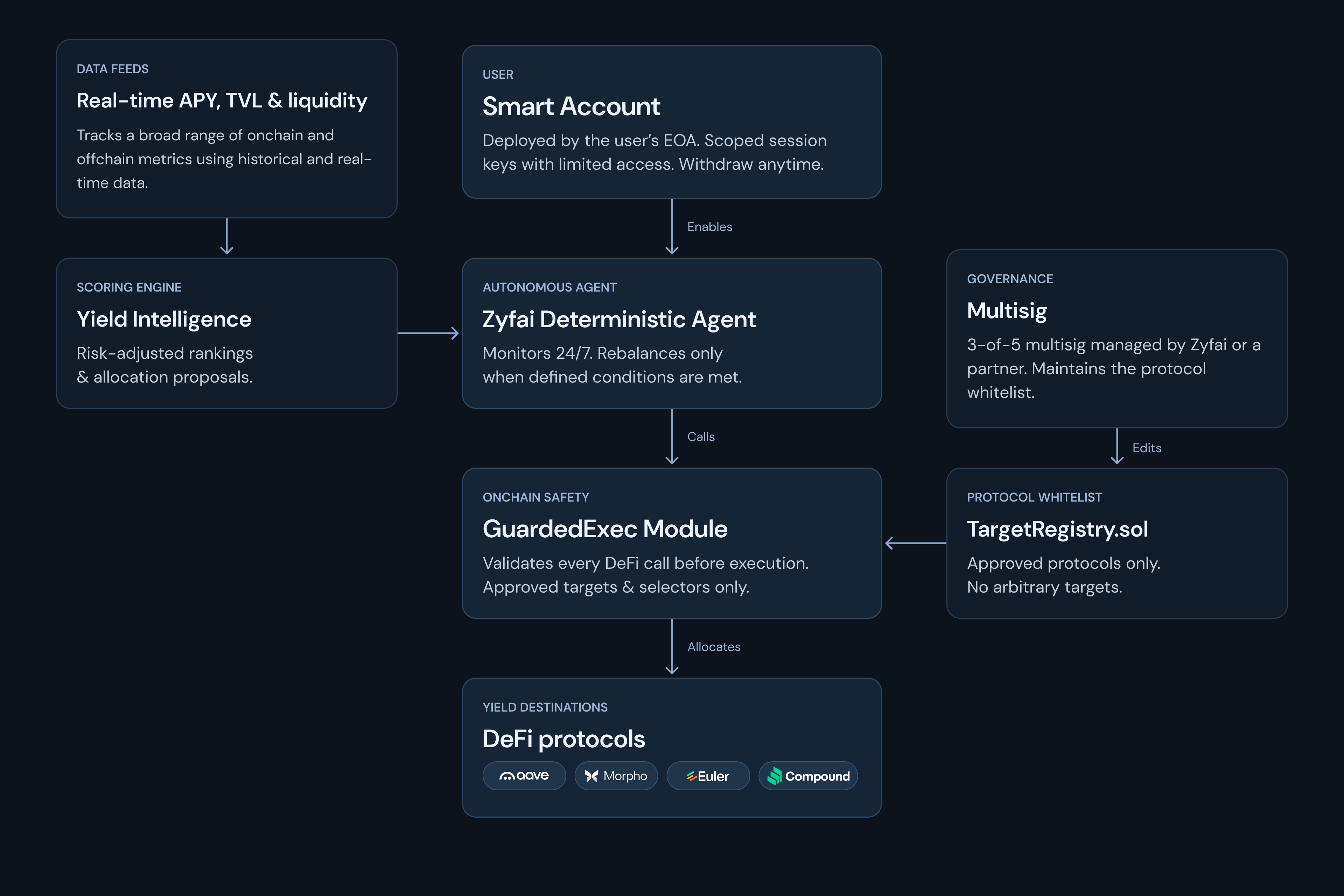Image resolution: width=1344 pixels, height=896 pixels.
Task: Click the arrow labeled Allocates
Action: [x=672, y=647]
